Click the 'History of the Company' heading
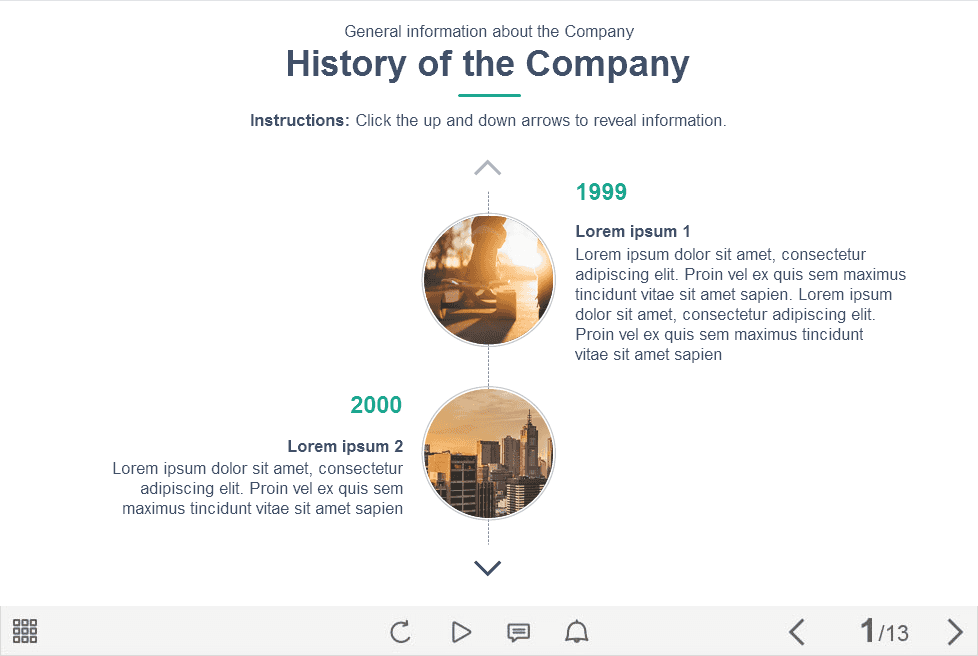This screenshot has height=656, width=978. (x=488, y=64)
